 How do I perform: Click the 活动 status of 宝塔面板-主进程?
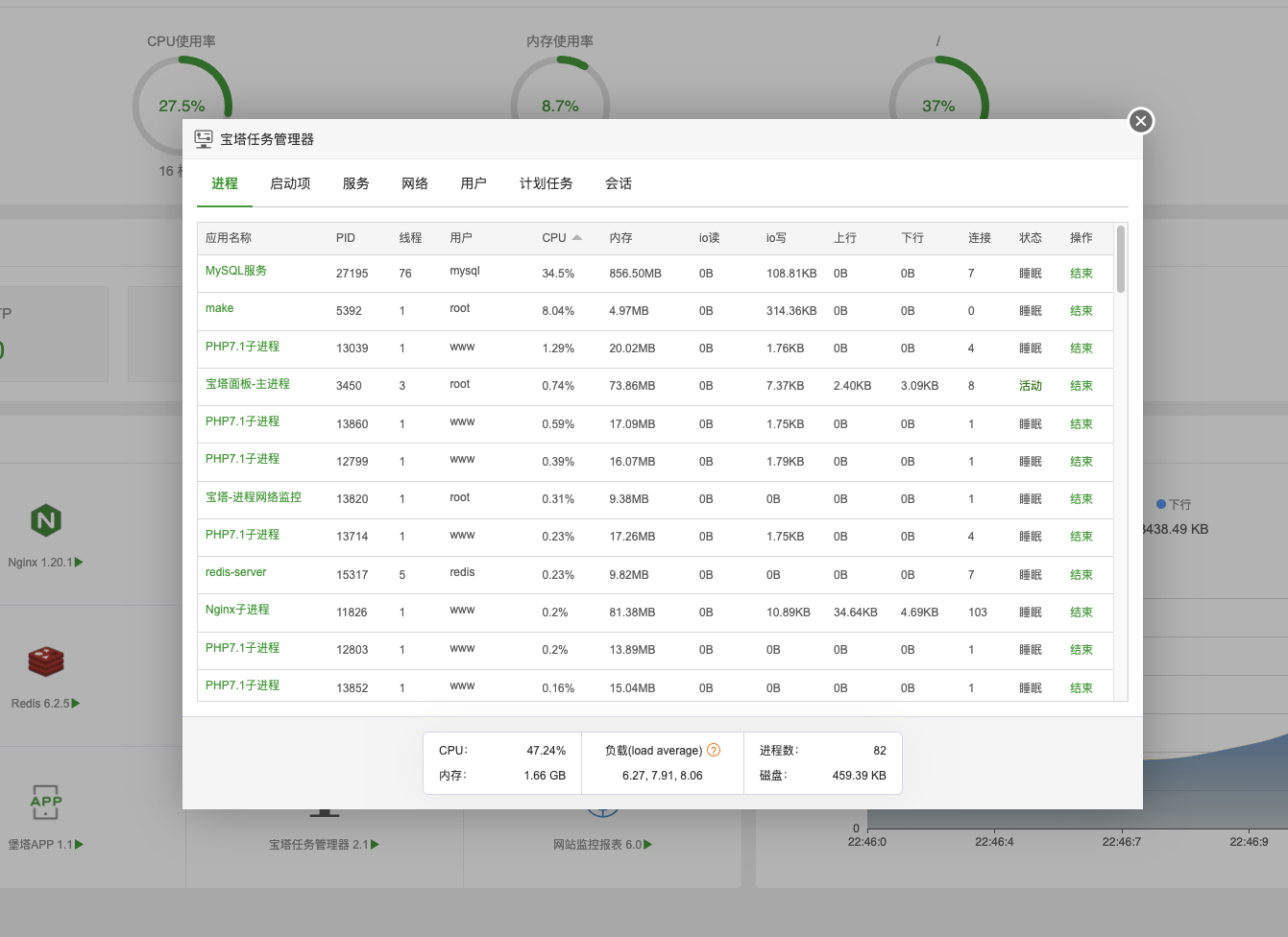[x=1031, y=386]
